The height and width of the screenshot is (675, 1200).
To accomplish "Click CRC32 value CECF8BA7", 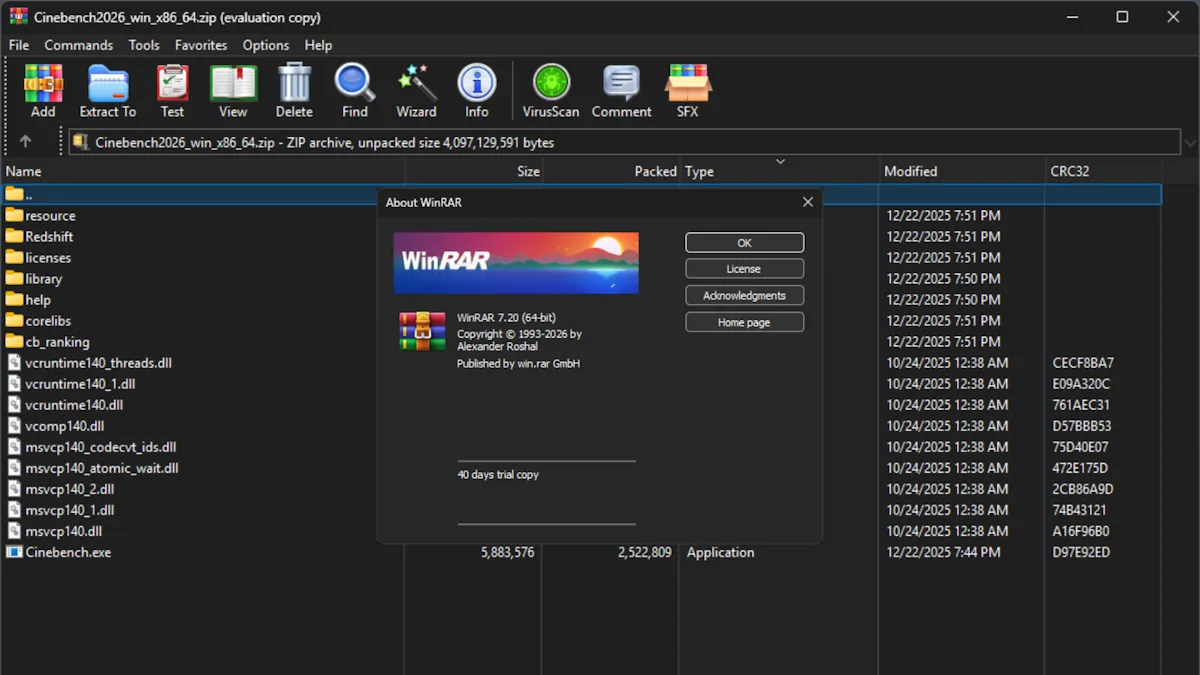I will coord(1083,362).
